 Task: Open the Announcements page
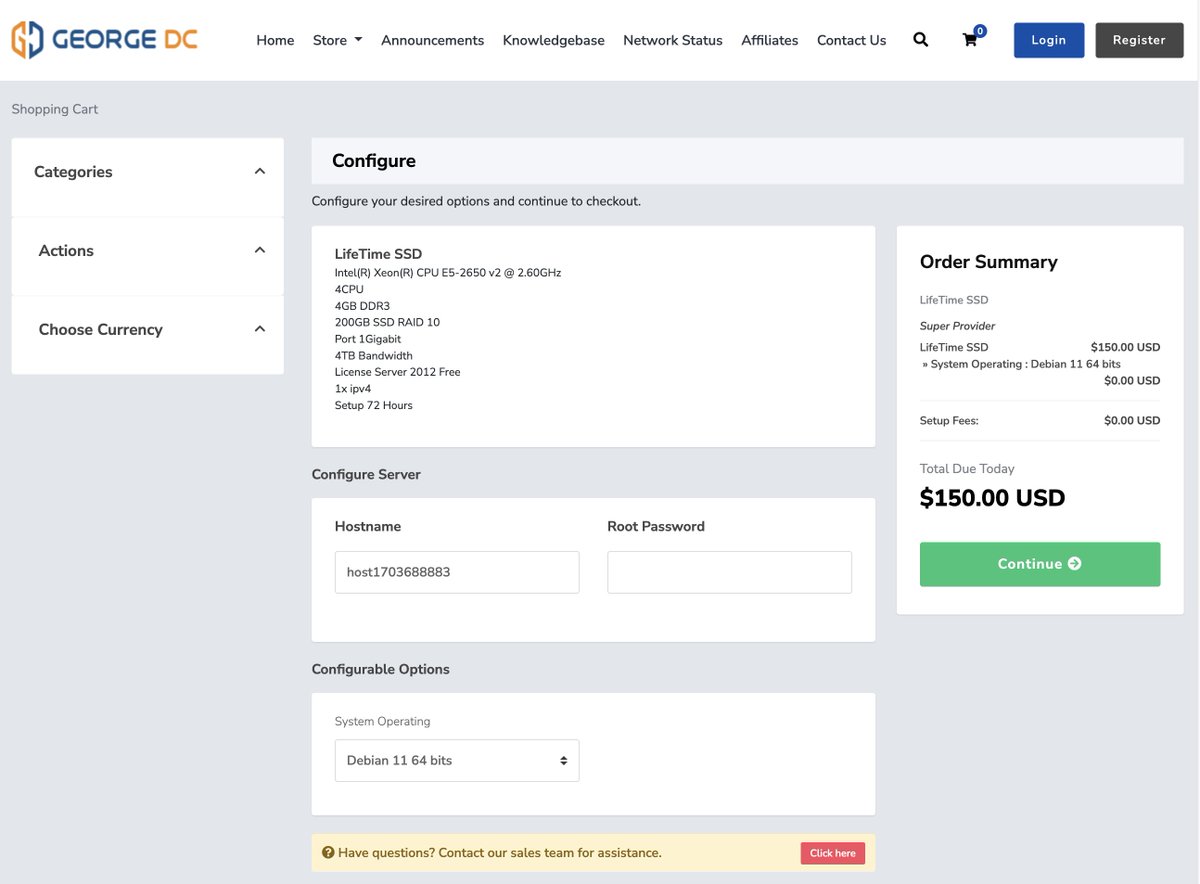click(432, 40)
